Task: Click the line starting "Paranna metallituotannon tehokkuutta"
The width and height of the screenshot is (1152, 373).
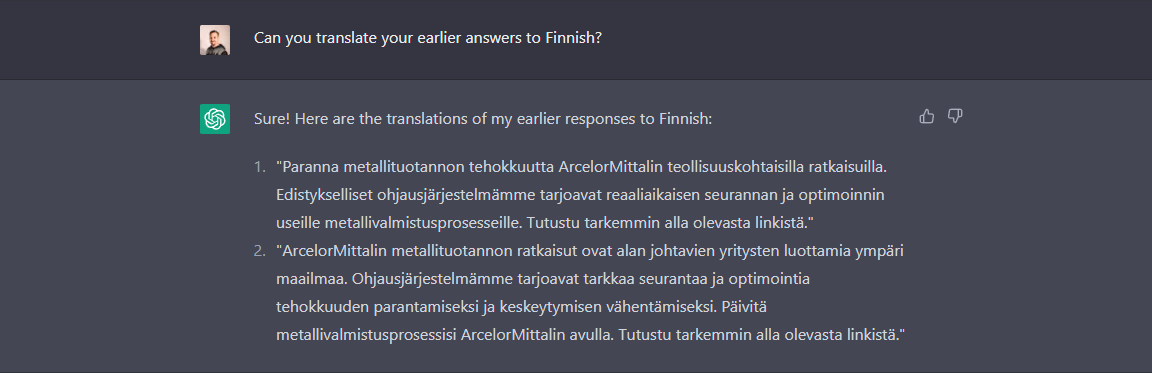Action: 582,167
